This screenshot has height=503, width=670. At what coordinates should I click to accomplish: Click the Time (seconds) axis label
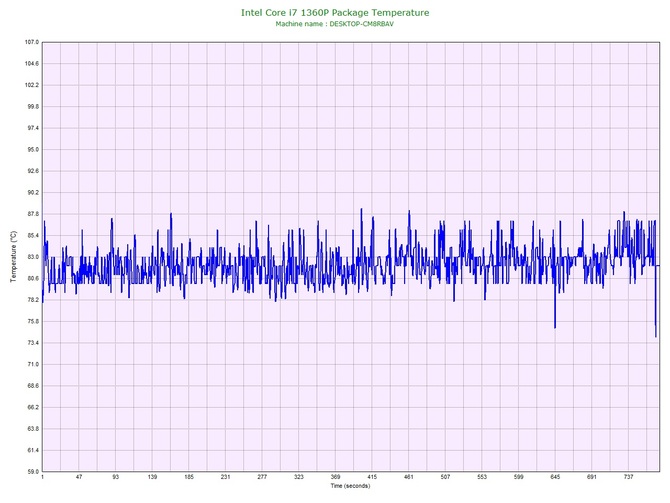(350, 486)
